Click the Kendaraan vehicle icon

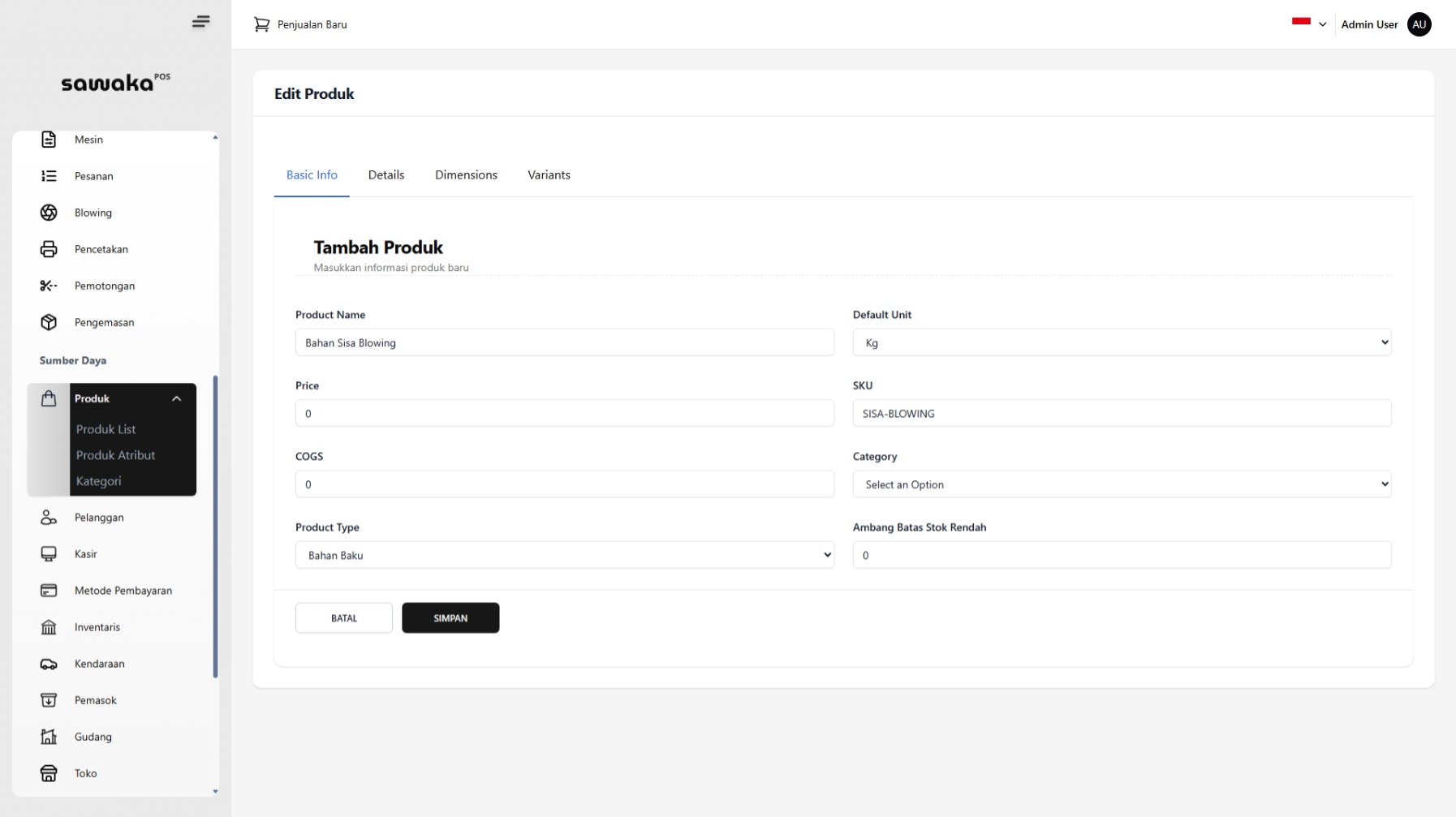pyautogui.click(x=49, y=664)
